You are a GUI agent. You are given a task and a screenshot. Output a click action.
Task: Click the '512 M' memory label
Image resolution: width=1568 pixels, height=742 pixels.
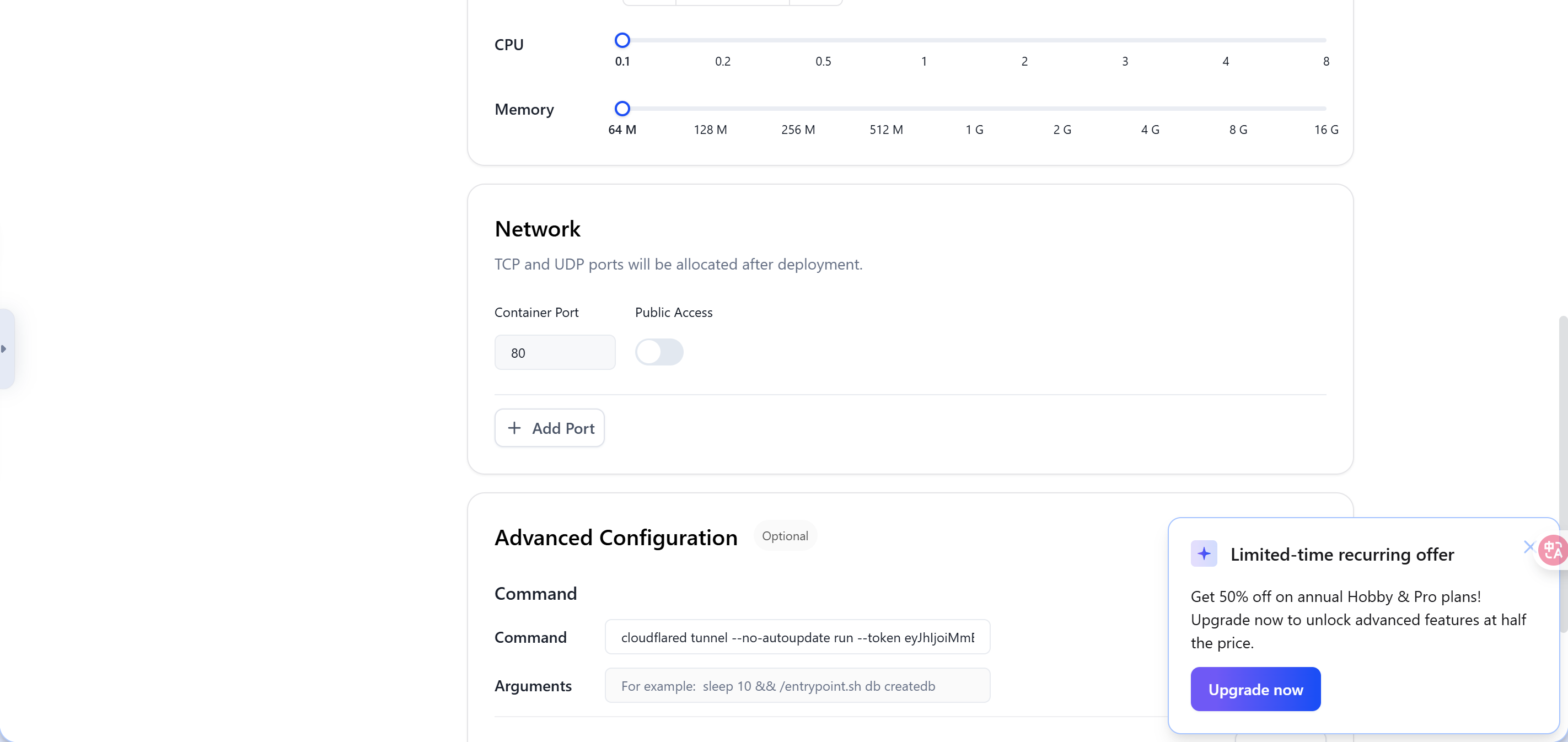coord(886,130)
